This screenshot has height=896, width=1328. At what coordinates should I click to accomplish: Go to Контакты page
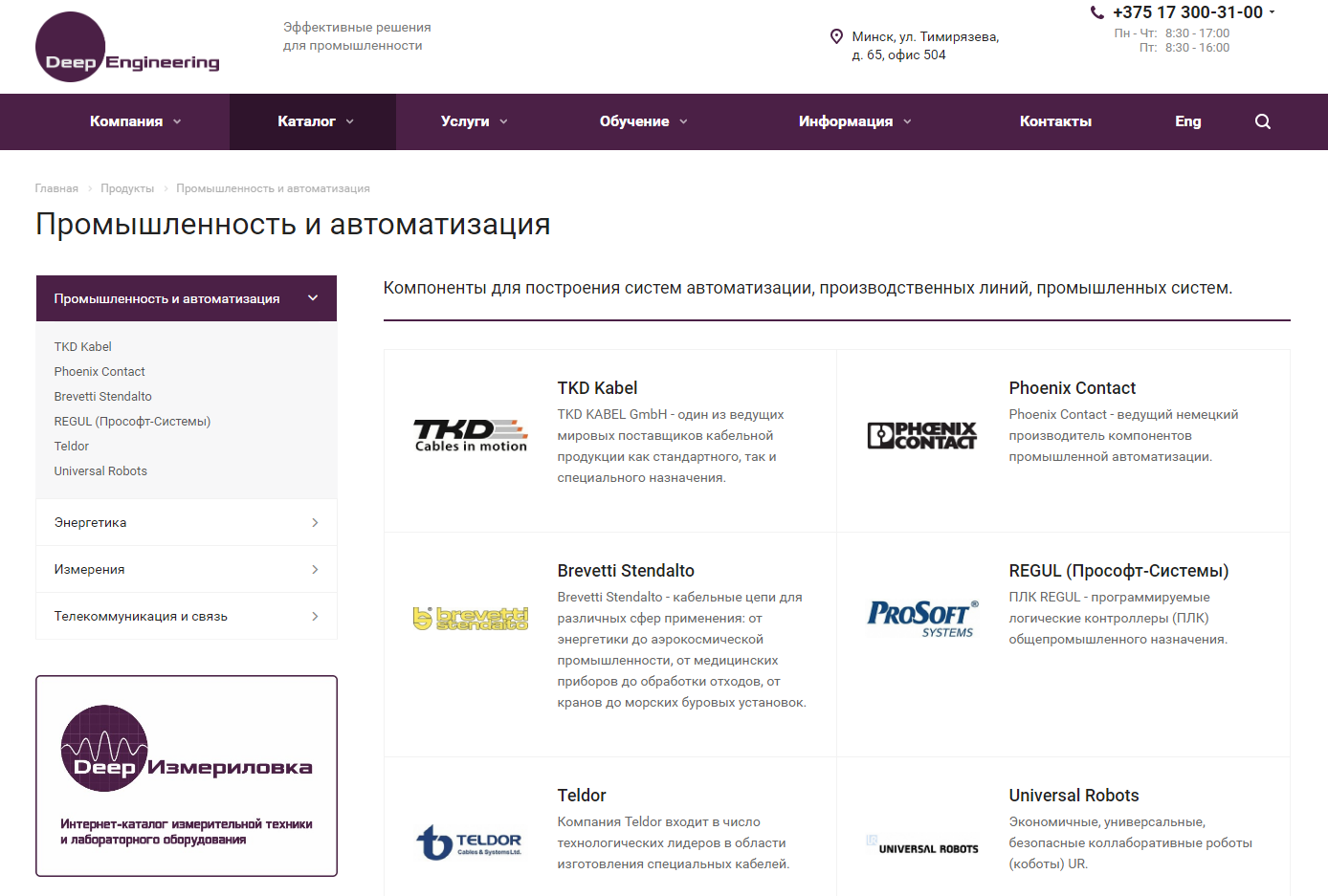tap(1055, 121)
